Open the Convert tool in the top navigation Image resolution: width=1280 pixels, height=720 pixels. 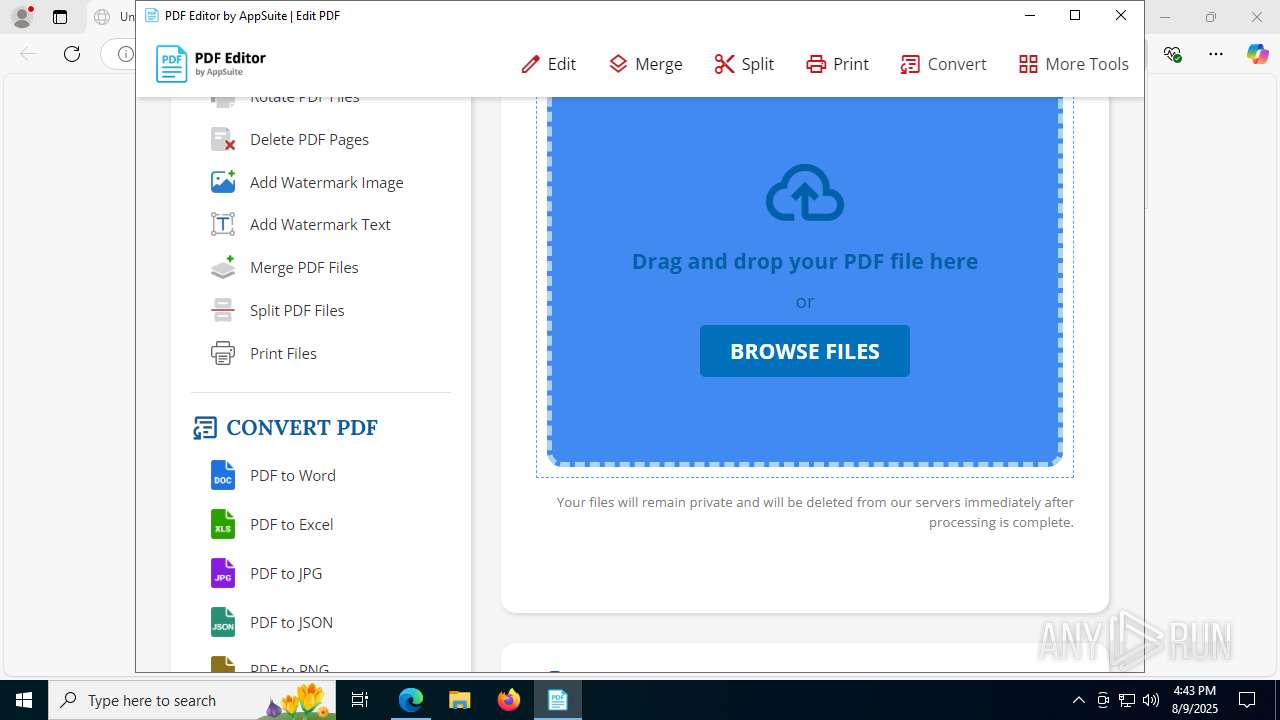pos(943,64)
